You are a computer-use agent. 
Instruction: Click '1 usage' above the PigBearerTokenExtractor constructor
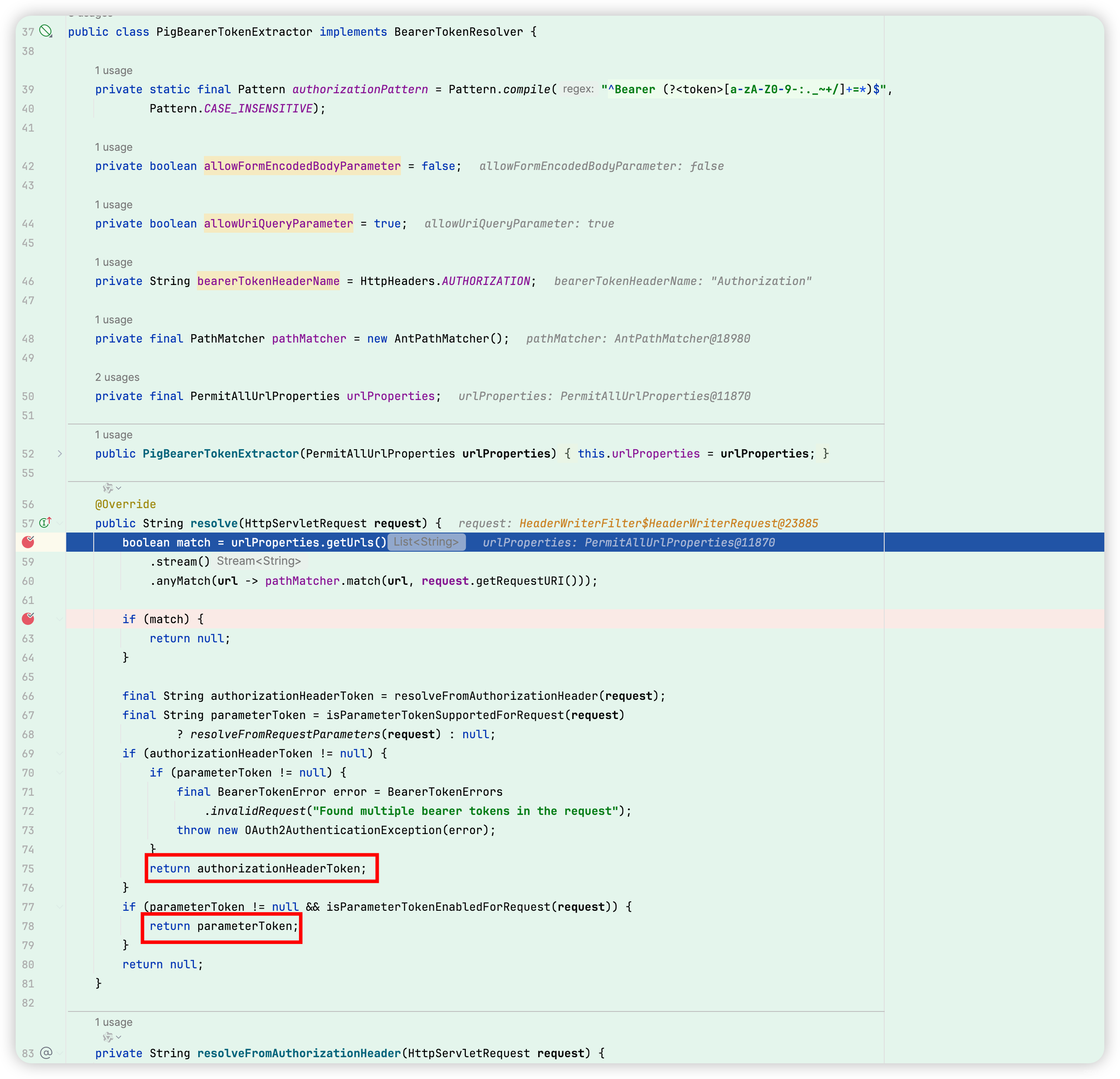(113, 434)
